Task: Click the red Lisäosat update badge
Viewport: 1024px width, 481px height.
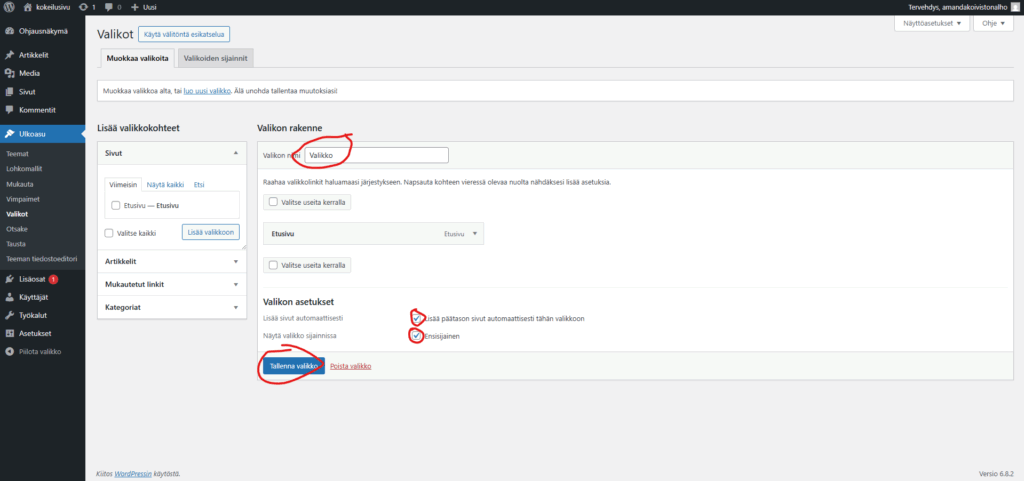Action: point(53,279)
